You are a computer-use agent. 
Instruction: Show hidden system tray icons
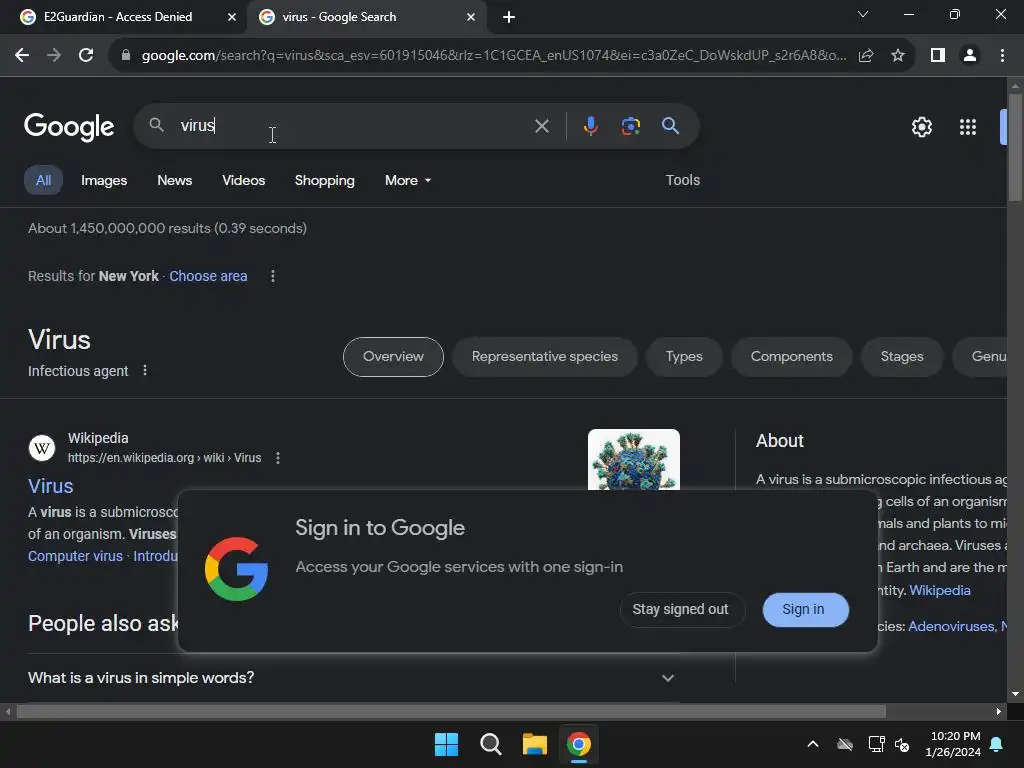pyautogui.click(x=813, y=744)
